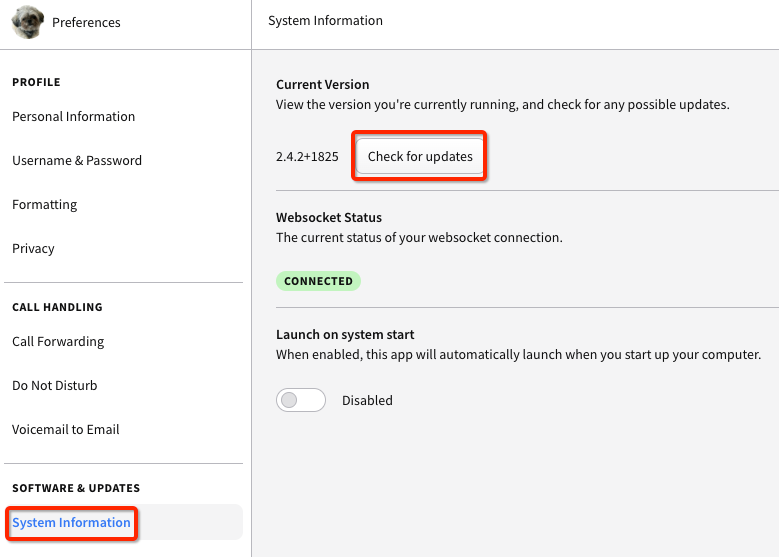
Task: Click the user avatar dog photo
Action: pyautogui.click(x=27, y=22)
